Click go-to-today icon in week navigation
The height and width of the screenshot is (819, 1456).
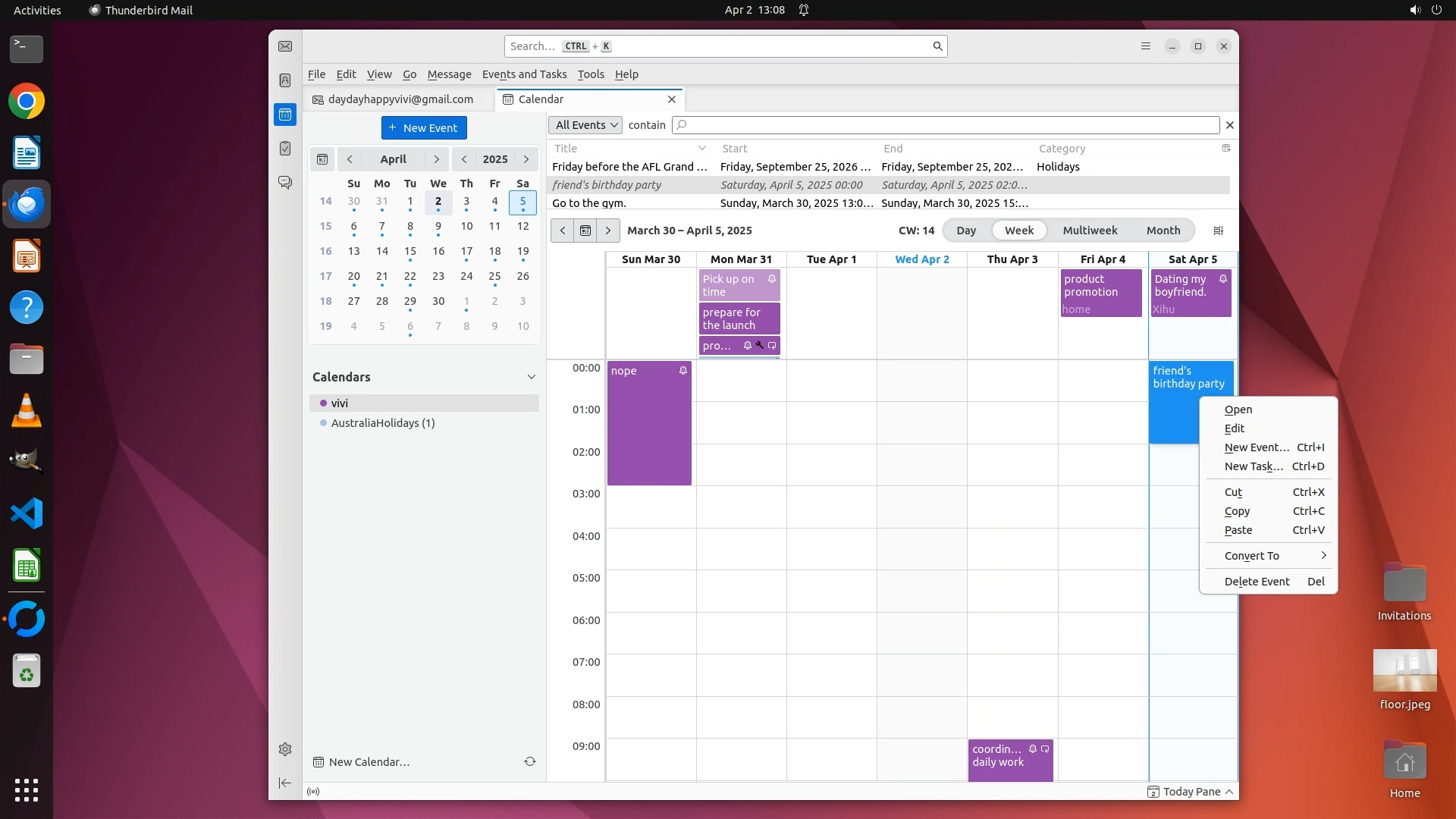coord(585,231)
